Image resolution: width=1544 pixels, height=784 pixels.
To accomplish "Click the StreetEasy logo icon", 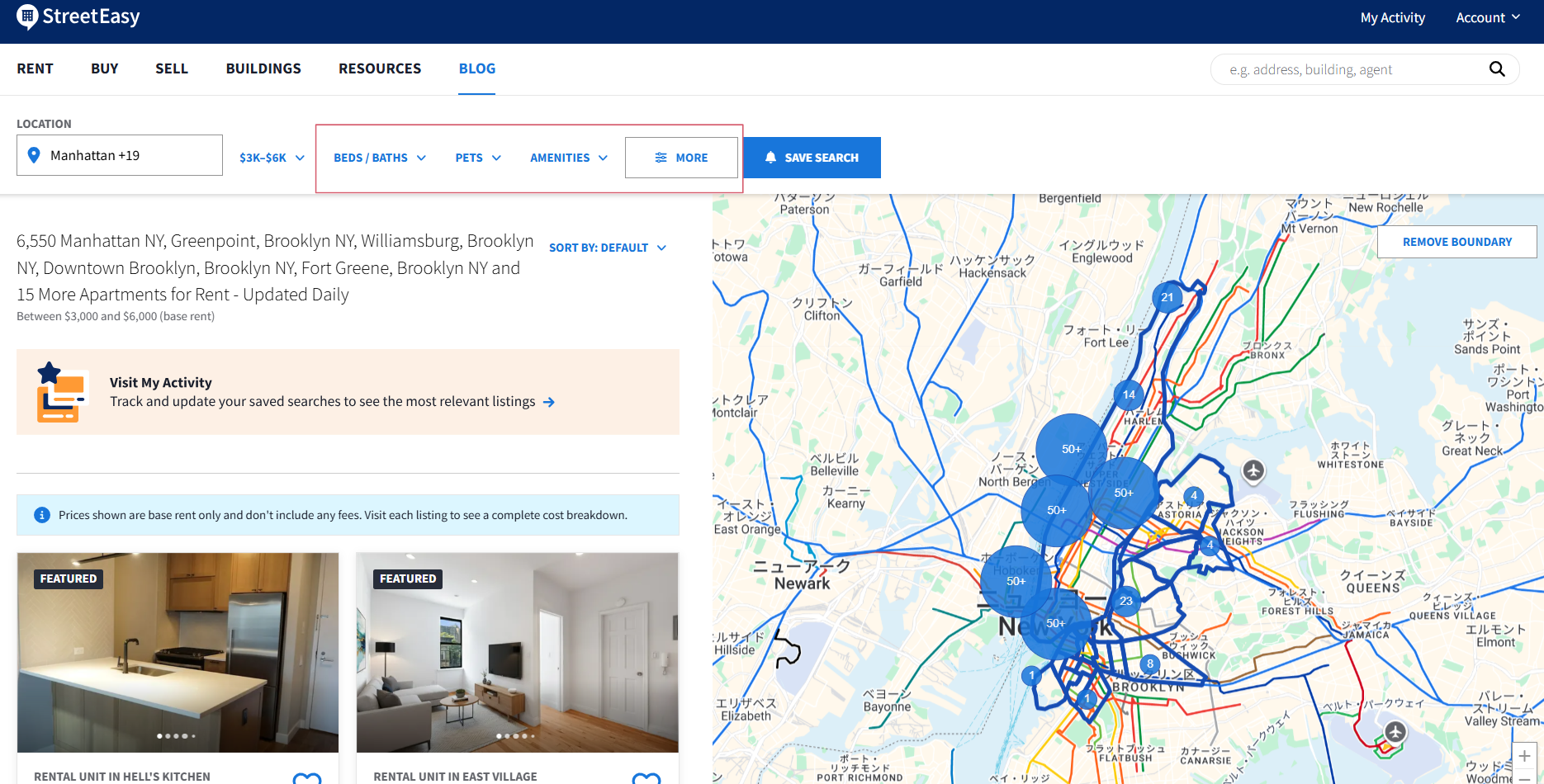I will pos(27,17).
